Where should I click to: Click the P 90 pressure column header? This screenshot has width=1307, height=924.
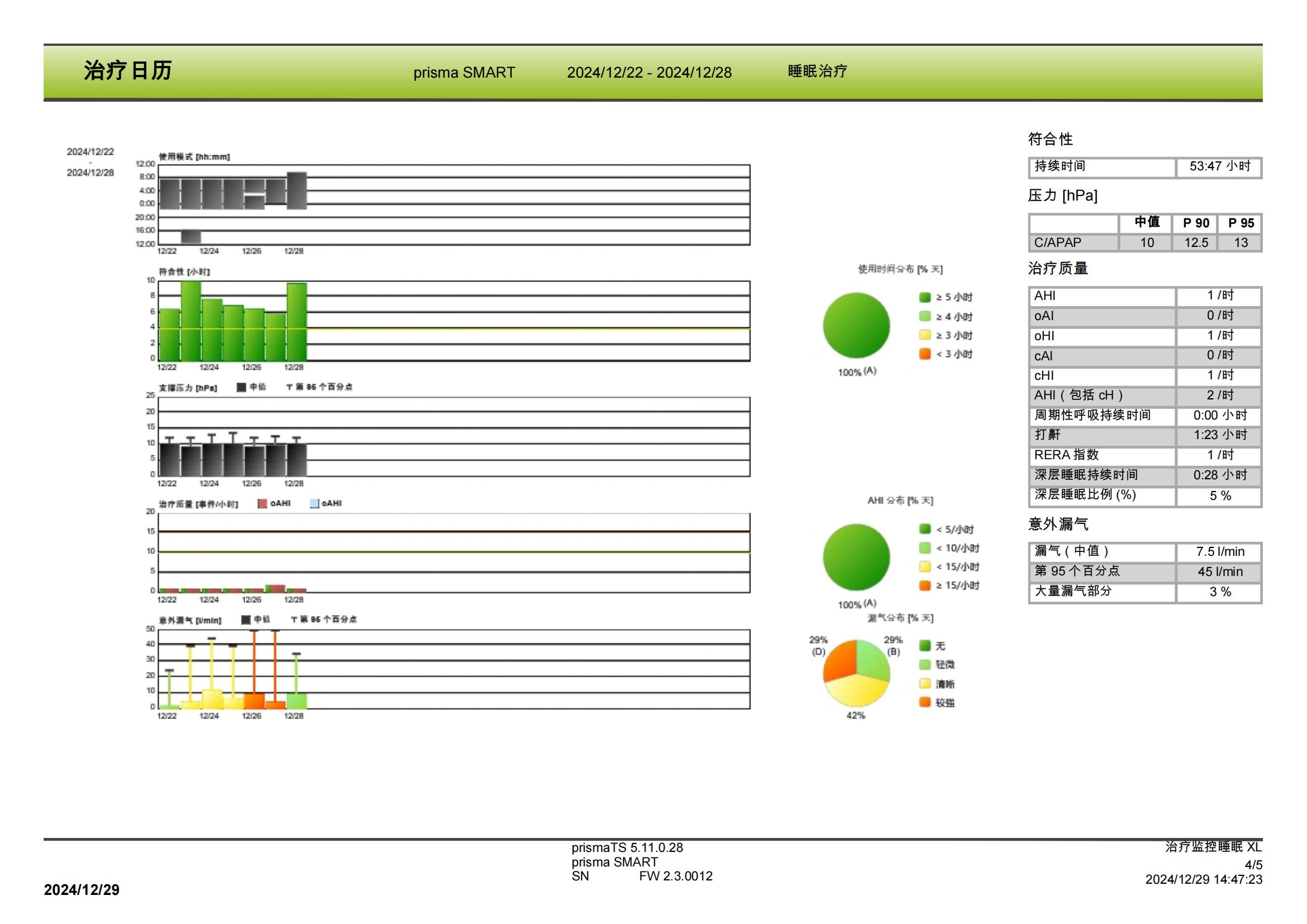pyautogui.click(x=1195, y=223)
